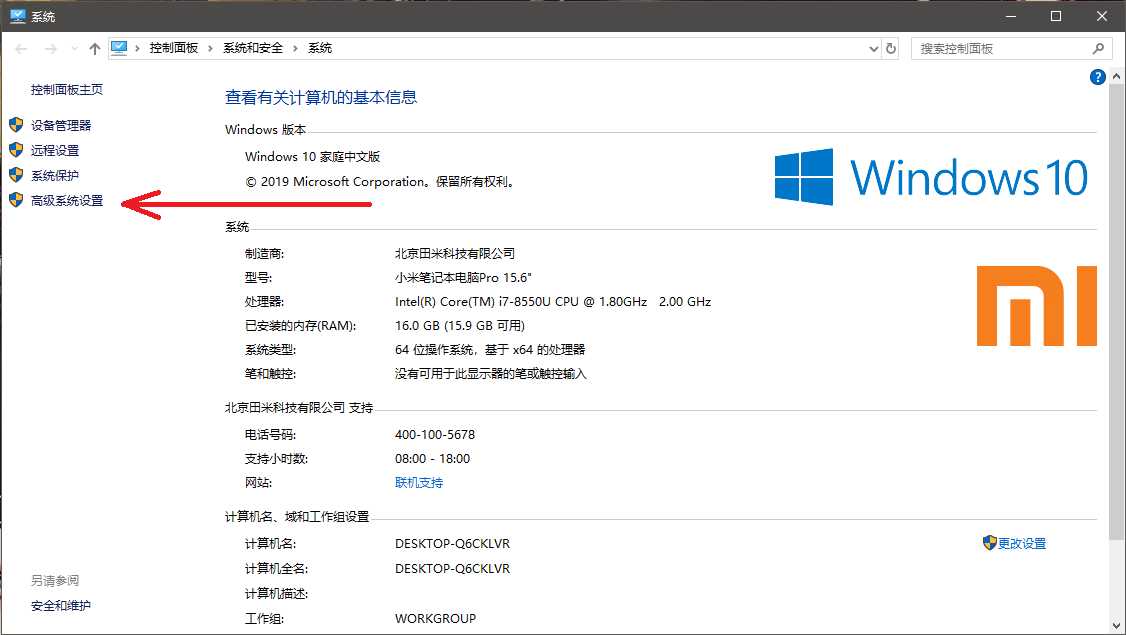Screen dimensions: 1126x635
Task: Click scrollbar down arrow
Action: 1116,626
